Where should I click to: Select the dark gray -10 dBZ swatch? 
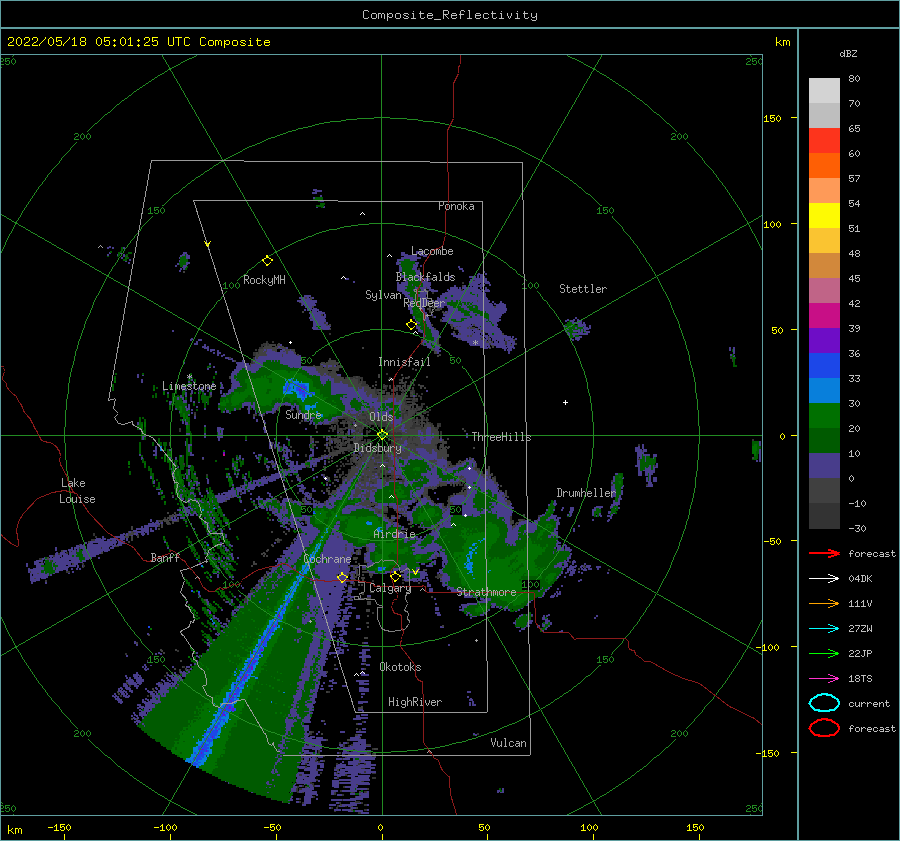tap(824, 516)
